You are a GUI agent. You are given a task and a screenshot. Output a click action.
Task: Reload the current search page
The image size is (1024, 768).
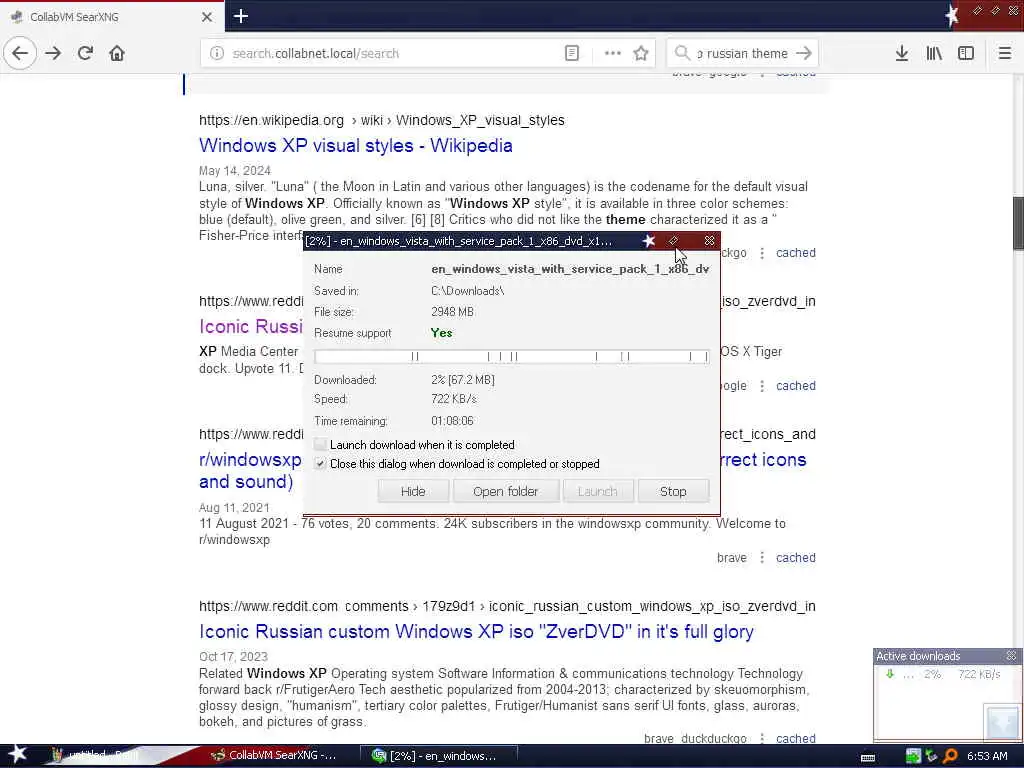pos(85,53)
